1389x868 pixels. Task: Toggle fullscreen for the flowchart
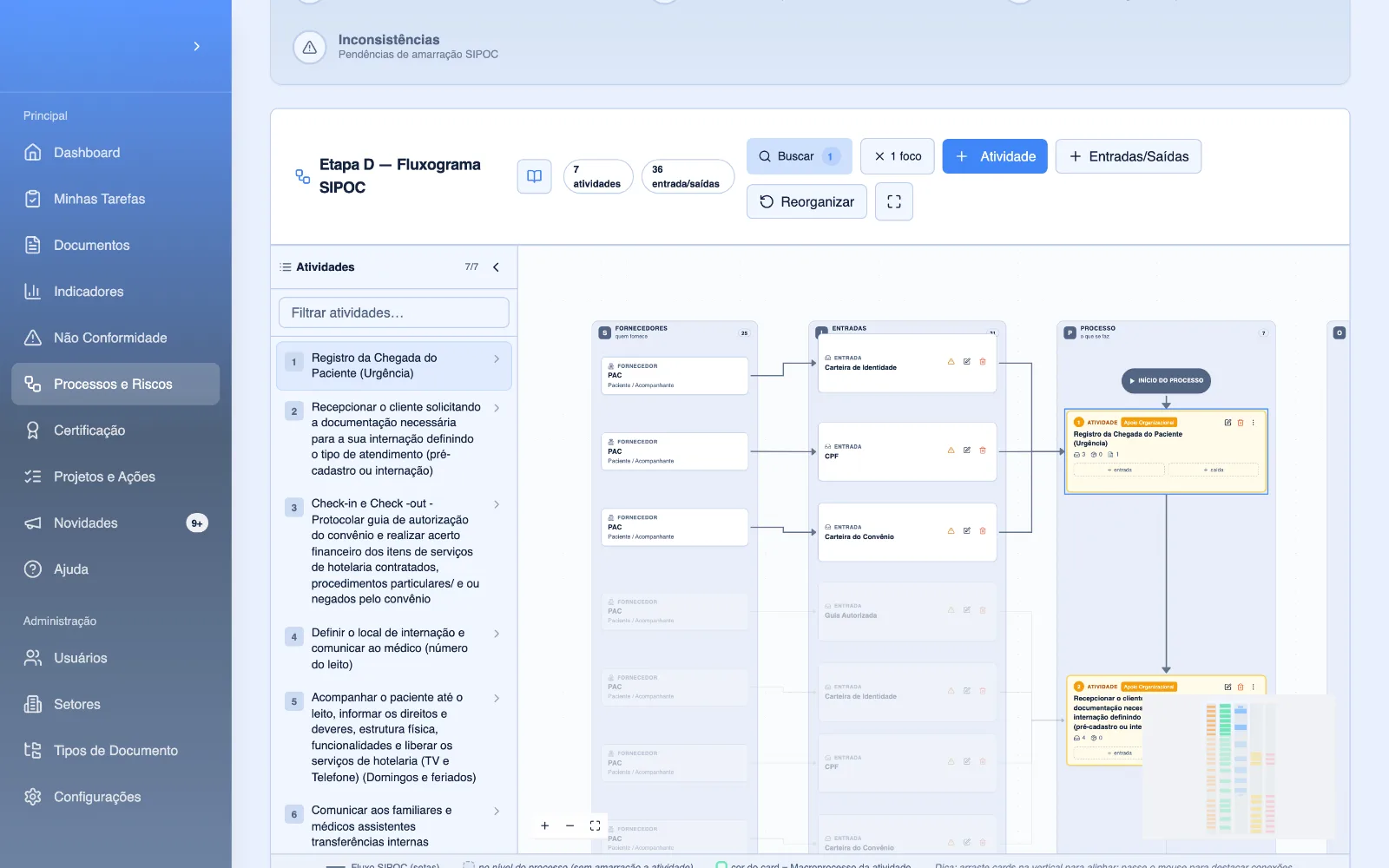pyautogui.click(x=894, y=201)
